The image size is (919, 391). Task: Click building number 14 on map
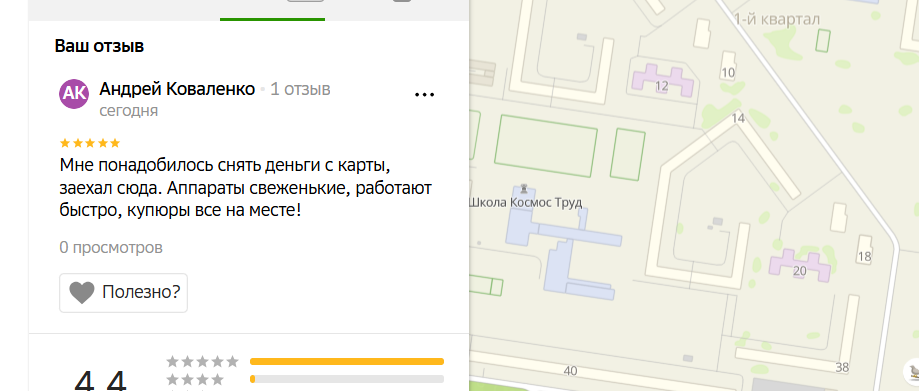point(738,118)
